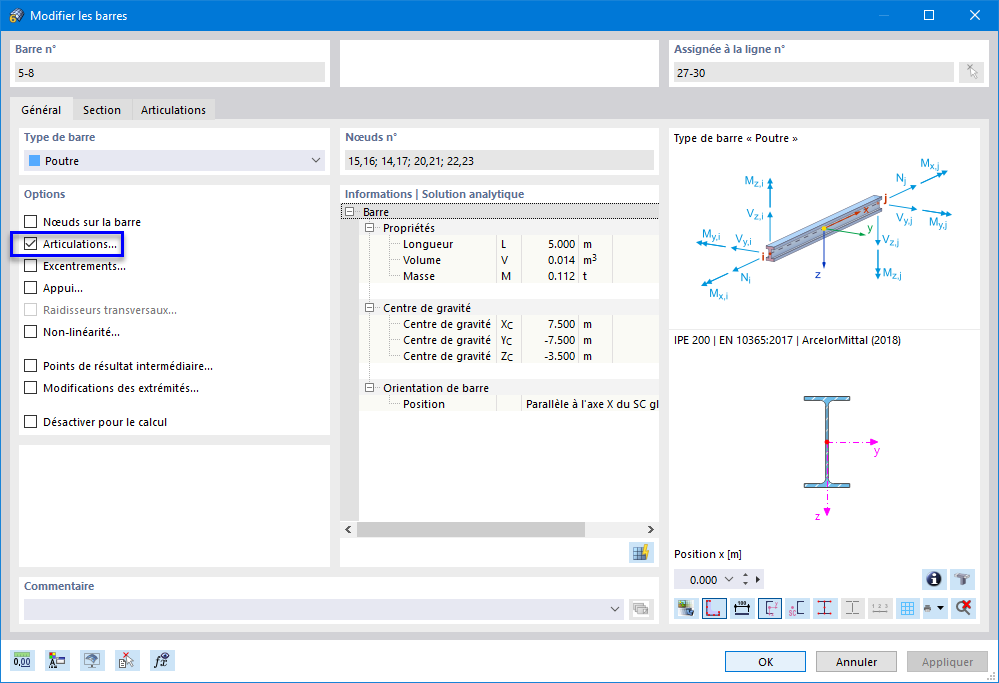The height and width of the screenshot is (683, 999).
Task: Click the deselect icon with red X cursor
Action: pyautogui.click(x=127, y=661)
